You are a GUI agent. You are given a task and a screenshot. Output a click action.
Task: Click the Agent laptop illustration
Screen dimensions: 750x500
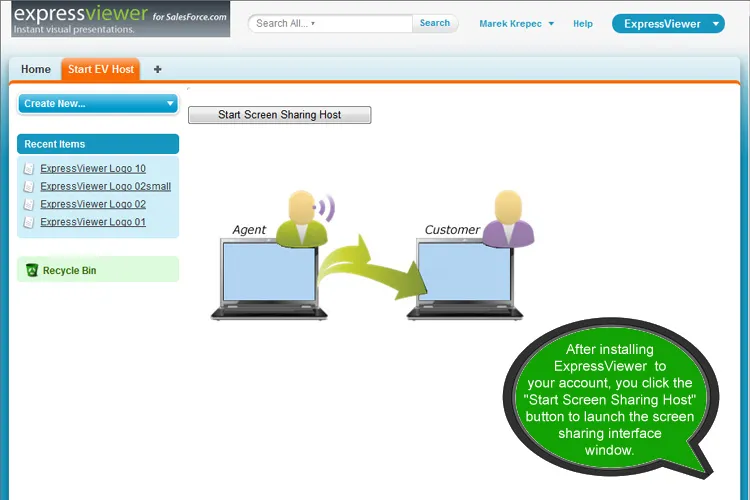tap(269, 280)
